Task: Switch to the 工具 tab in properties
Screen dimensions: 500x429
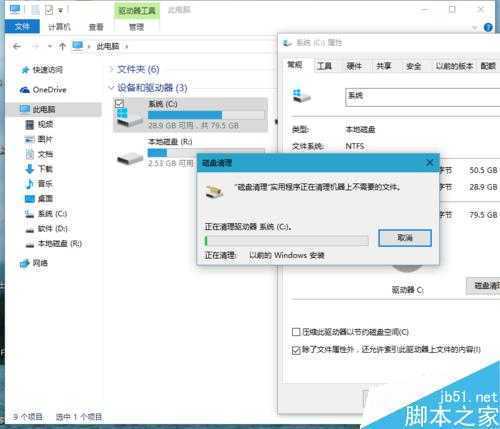Action: [324, 66]
